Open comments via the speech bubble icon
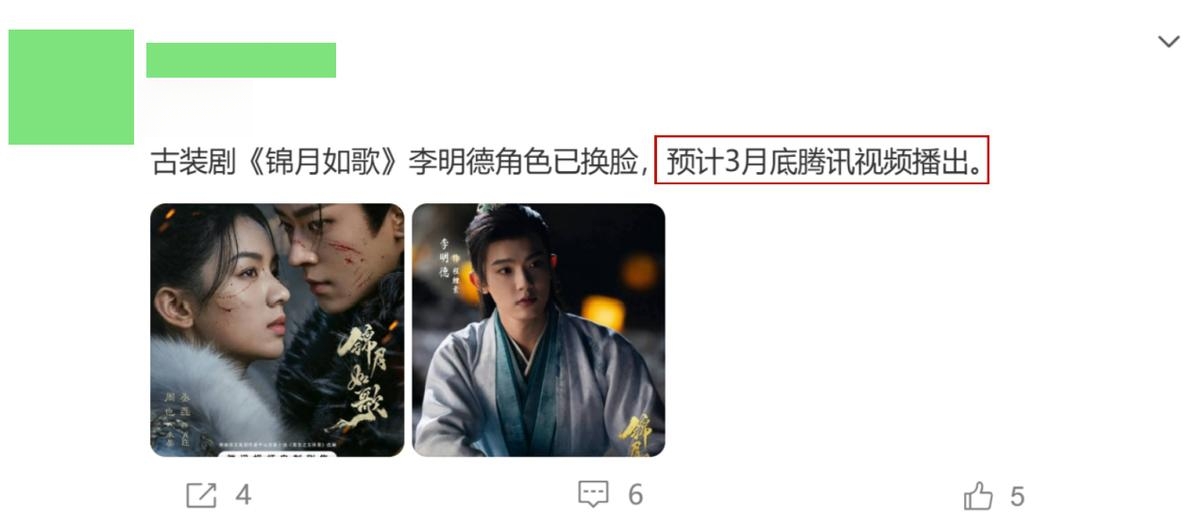Image resolution: width=1200 pixels, height=532 pixels. [x=593, y=494]
